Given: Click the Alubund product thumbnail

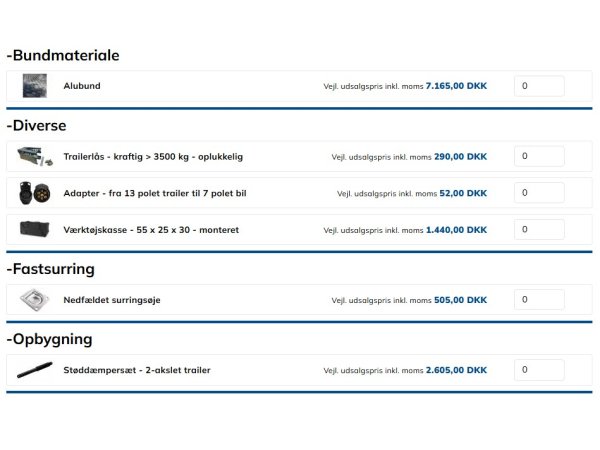Looking at the screenshot, I should click(34, 86).
